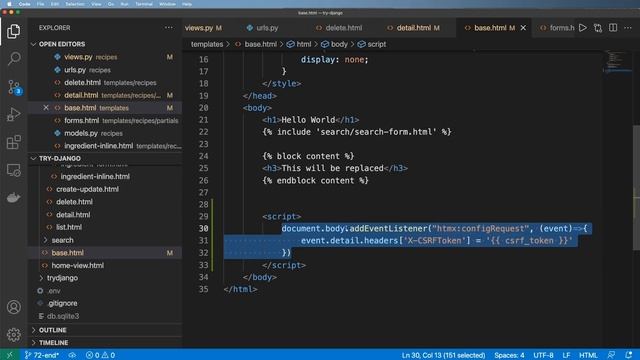640x360 pixels.
Task: Open the Docker view
Action: pos(13,198)
